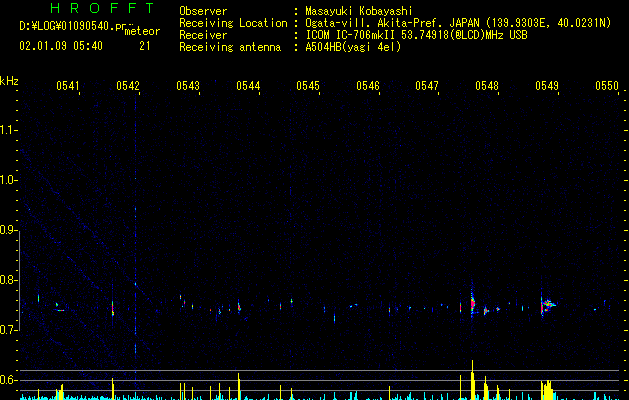The width and height of the screenshot is (629, 400).
Task: Click the 0.8 kHz axis label
Action: tap(8, 280)
